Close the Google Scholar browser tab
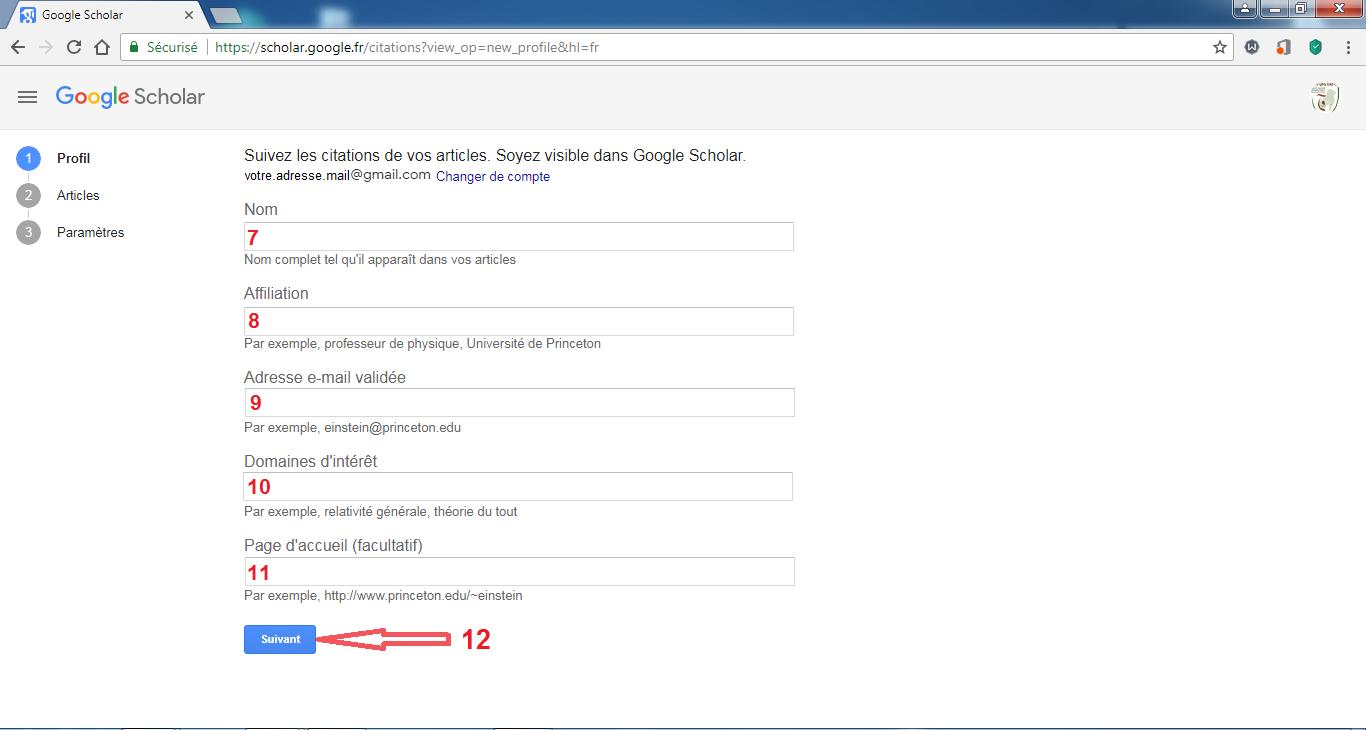1366x730 pixels. [189, 15]
